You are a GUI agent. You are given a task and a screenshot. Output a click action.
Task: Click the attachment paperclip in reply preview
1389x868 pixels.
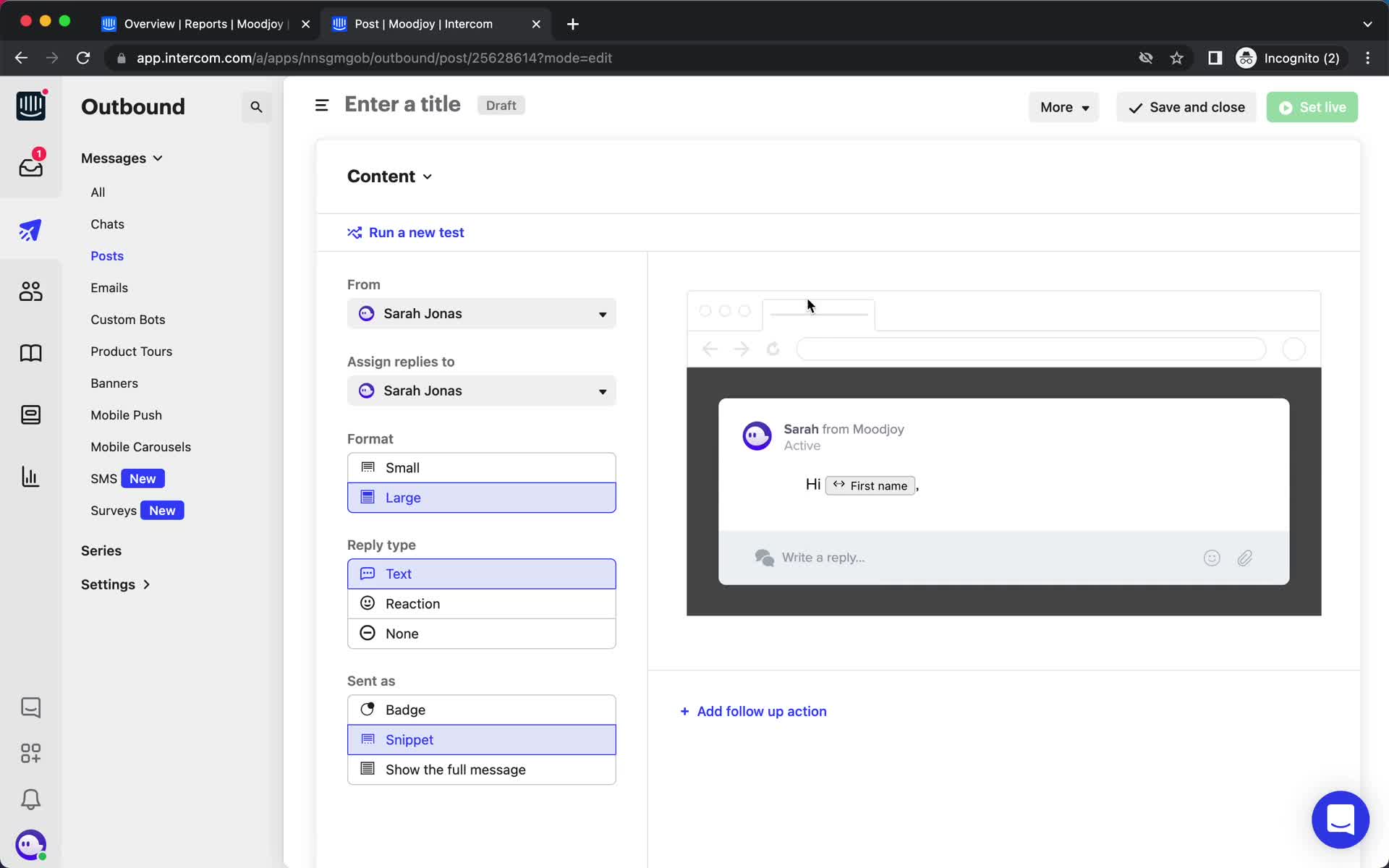(x=1244, y=558)
